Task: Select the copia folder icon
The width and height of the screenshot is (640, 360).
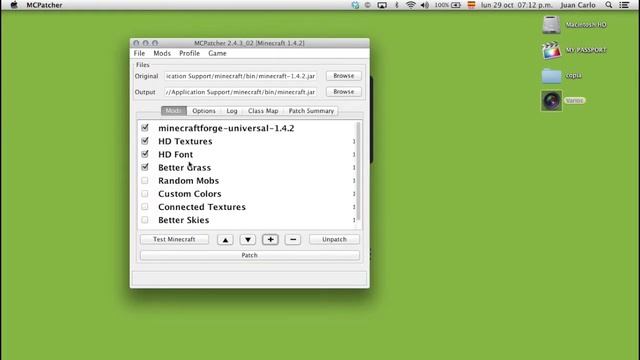Action: coord(551,76)
